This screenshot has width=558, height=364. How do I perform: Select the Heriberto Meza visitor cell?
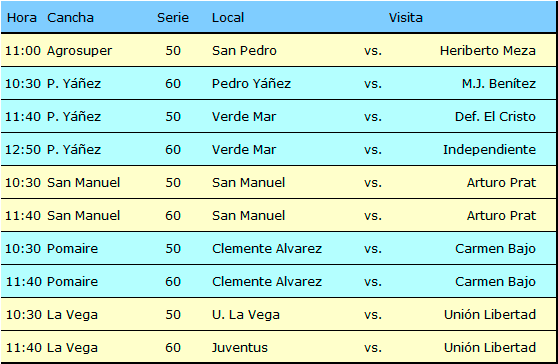tap(488, 51)
